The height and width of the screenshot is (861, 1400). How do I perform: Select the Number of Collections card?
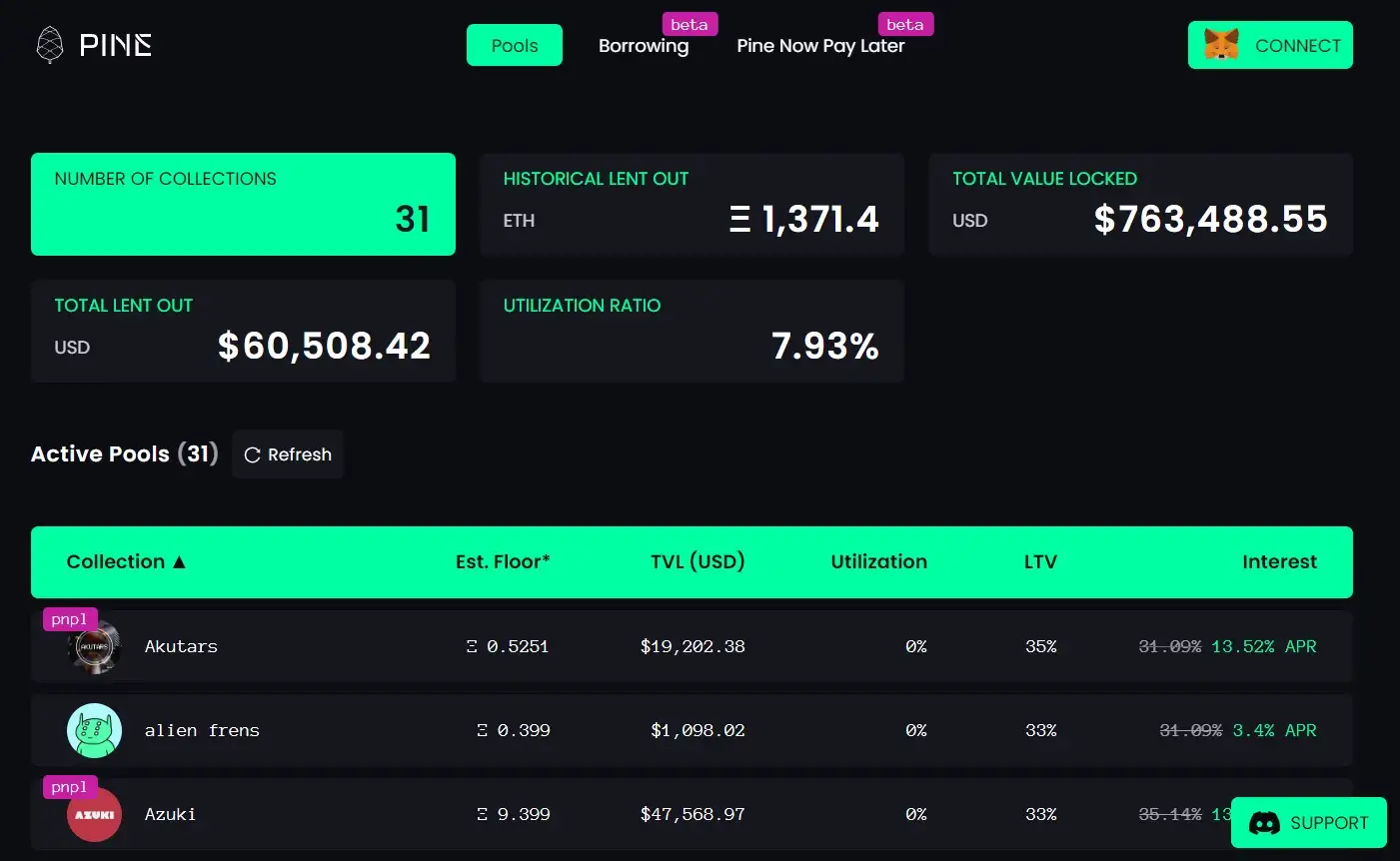243,204
